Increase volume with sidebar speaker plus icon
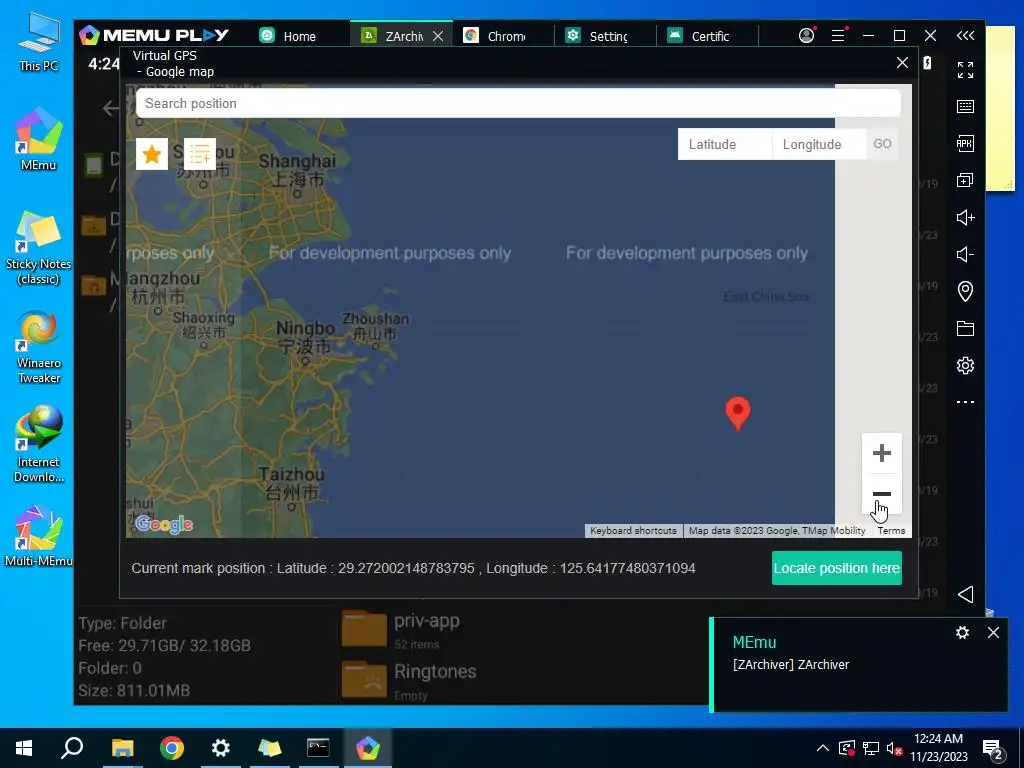 (x=965, y=217)
